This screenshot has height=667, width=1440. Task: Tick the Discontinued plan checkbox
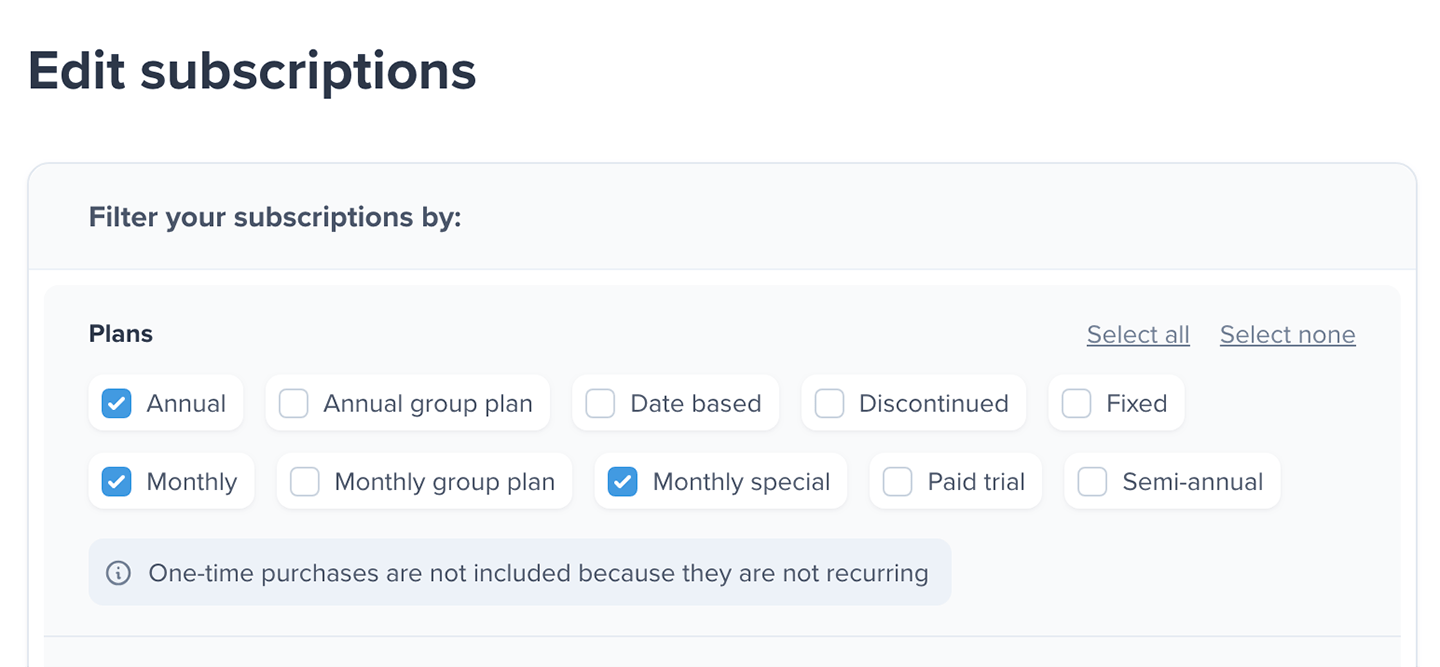[x=829, y=404]
